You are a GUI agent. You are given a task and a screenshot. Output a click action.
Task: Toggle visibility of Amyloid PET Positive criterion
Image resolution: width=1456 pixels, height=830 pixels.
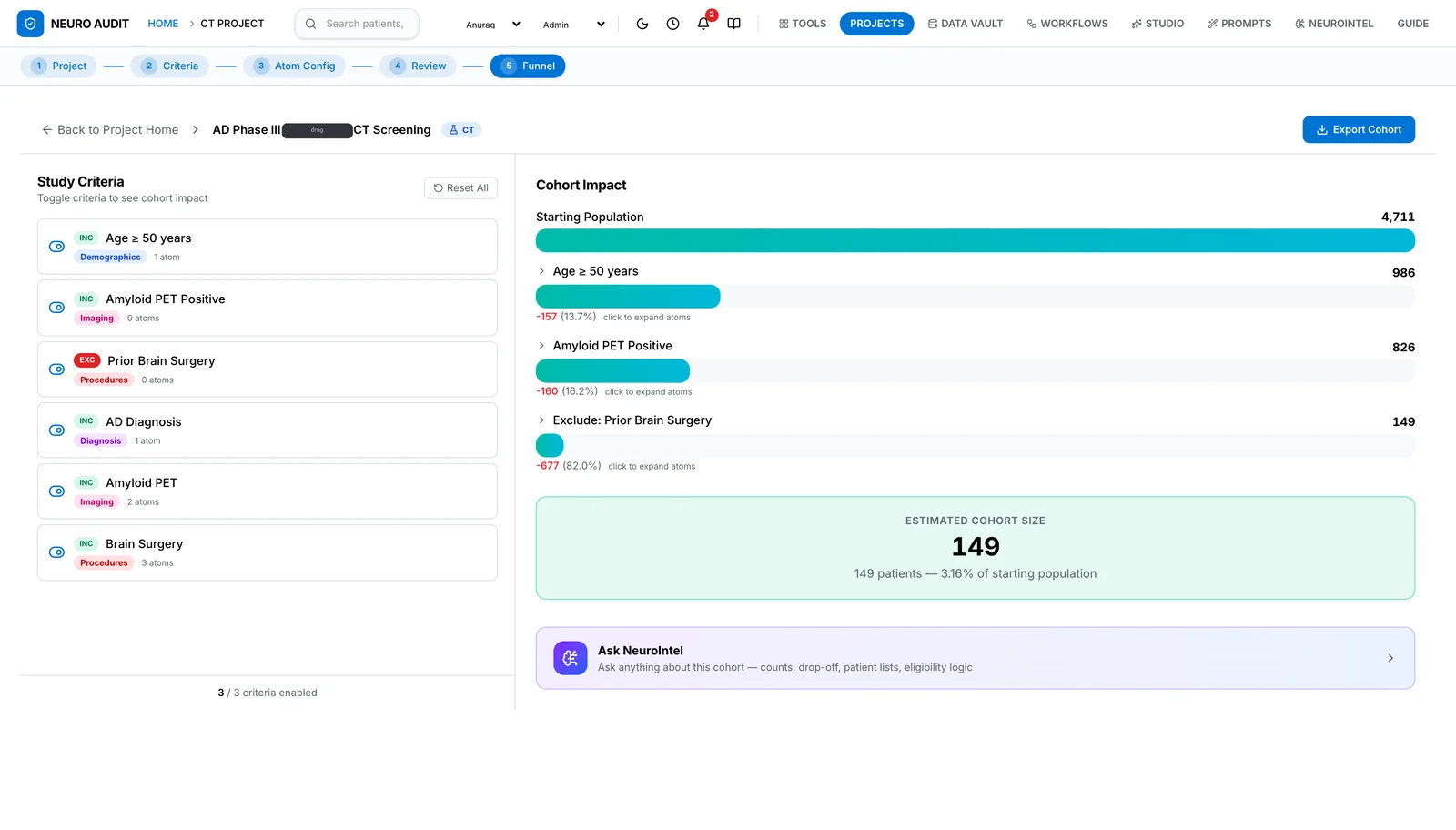pyautogui.click(x=56, y=308)
